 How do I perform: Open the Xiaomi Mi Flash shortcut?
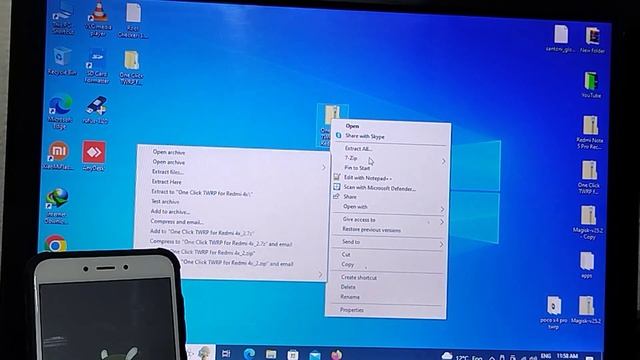tap(58, 155)
